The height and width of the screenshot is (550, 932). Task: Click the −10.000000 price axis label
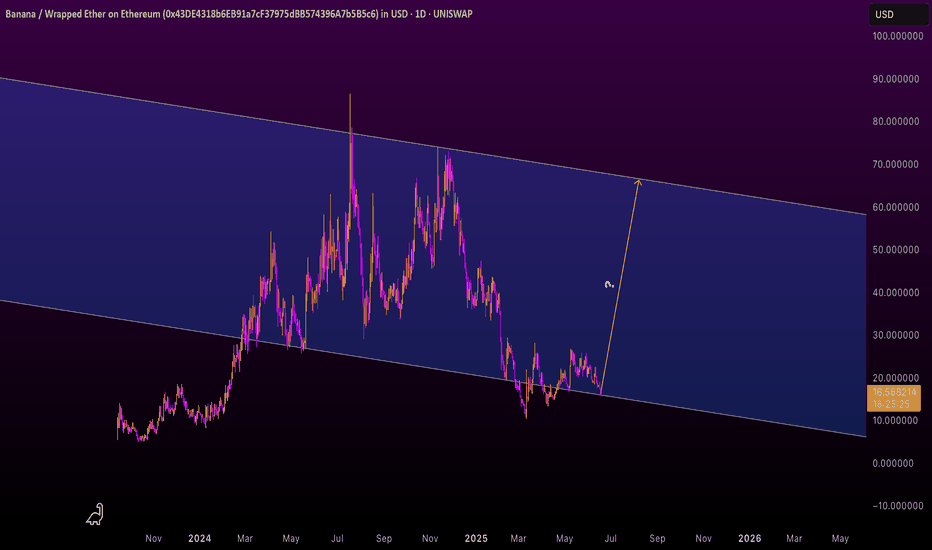coord(898,506)
